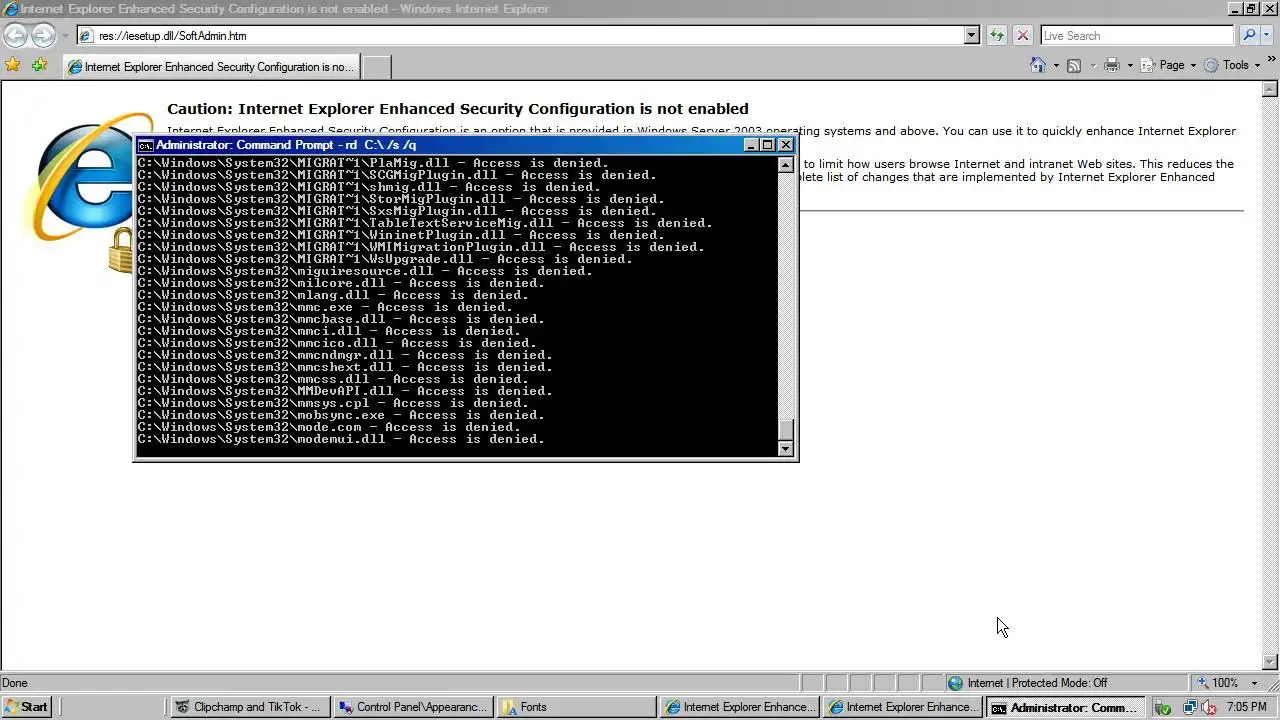
Task: Click the 100% zoom level button
Action: coord(1219,683)
